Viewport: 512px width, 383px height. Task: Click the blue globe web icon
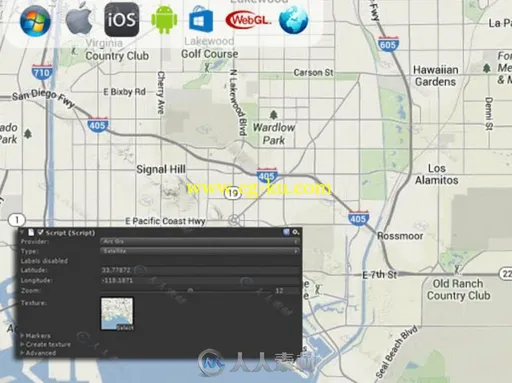click(293, 20)
